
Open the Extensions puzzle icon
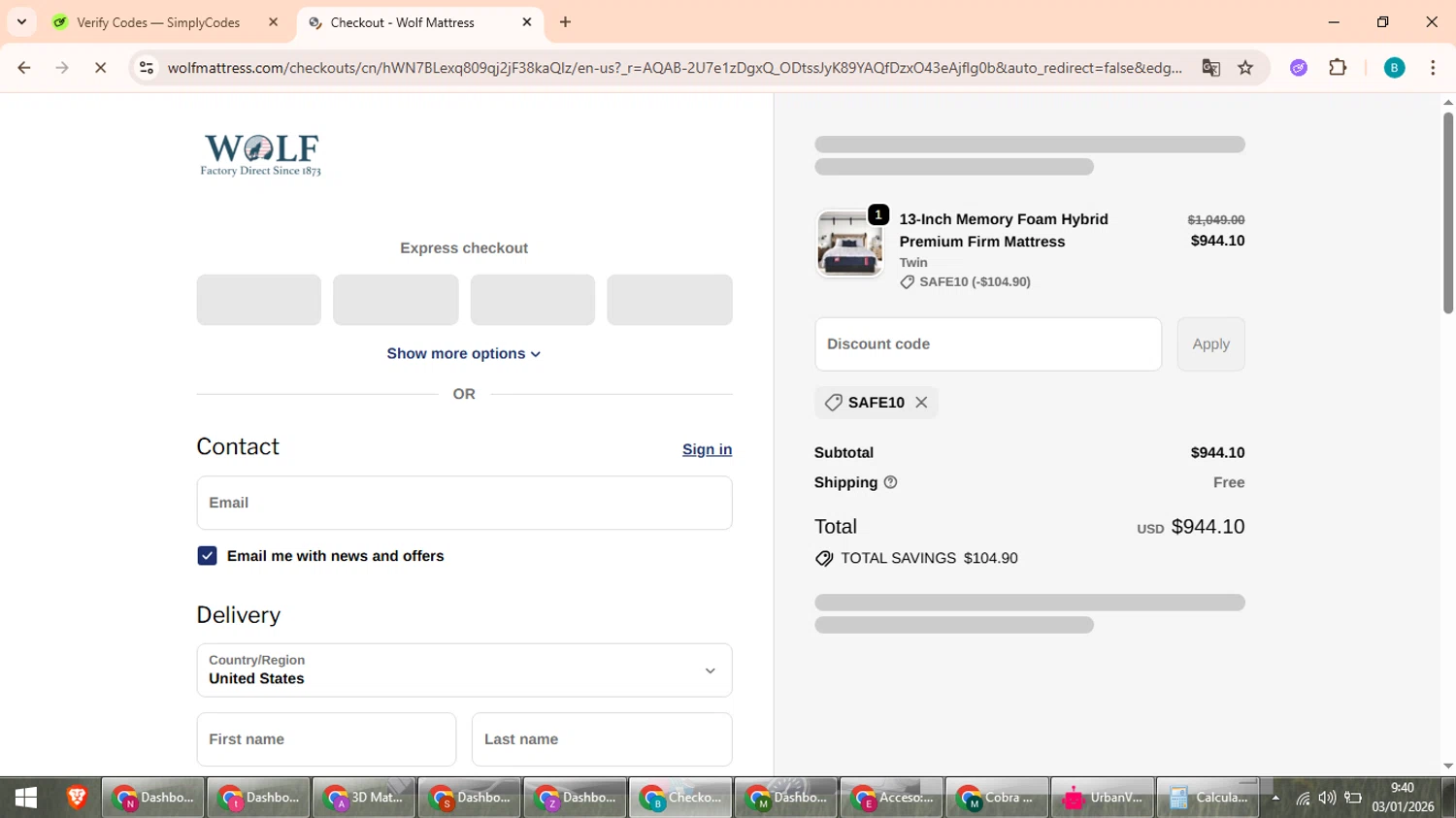[1338, 68]
